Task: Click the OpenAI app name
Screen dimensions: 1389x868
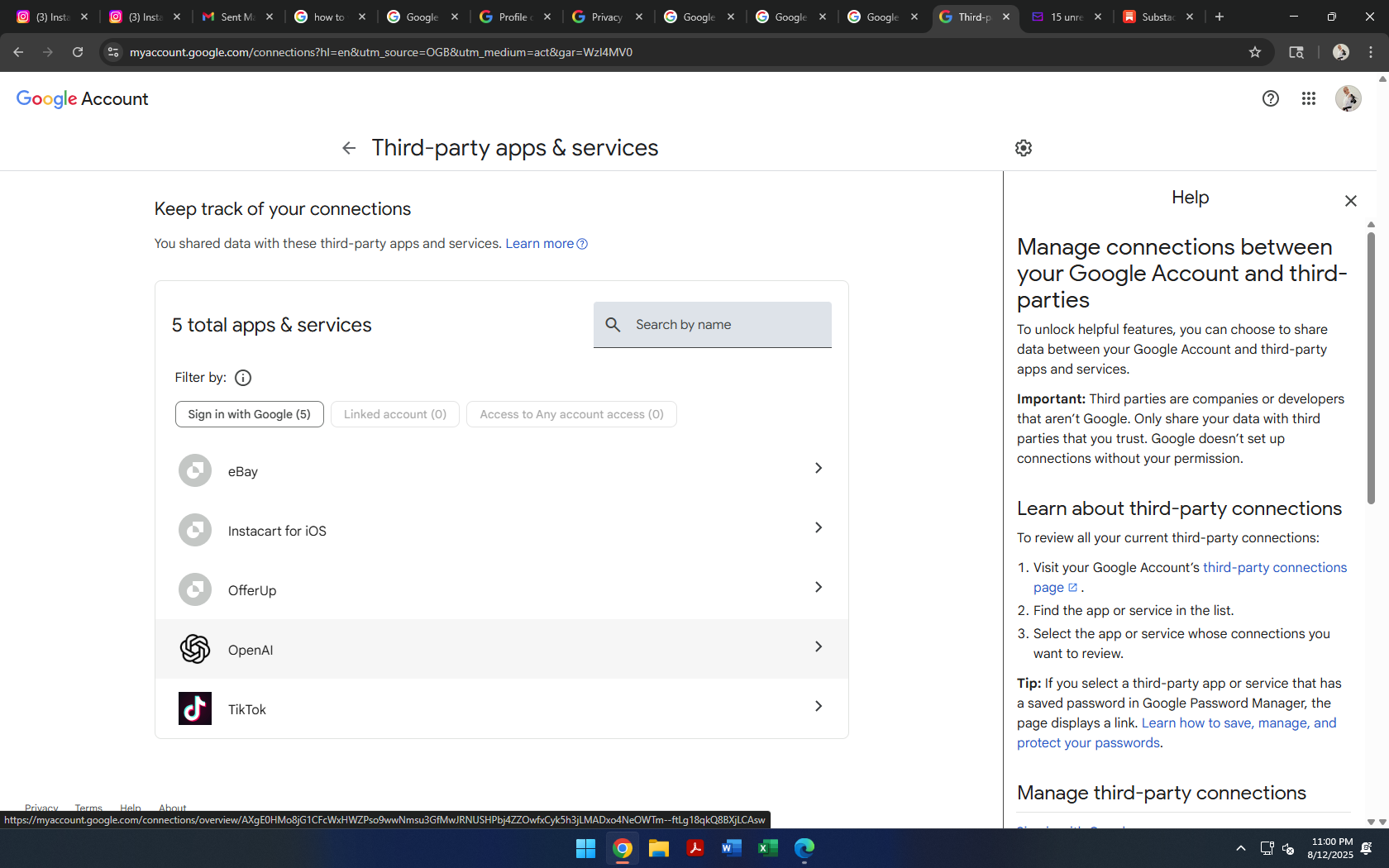Action: point(251,651)
